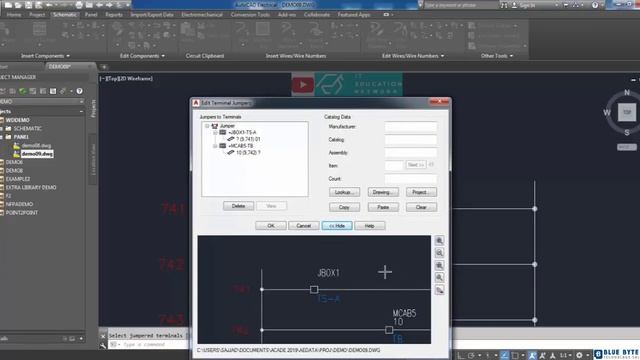
Task: Switch to the Project ribbon tab
Action: pos(37,15)
